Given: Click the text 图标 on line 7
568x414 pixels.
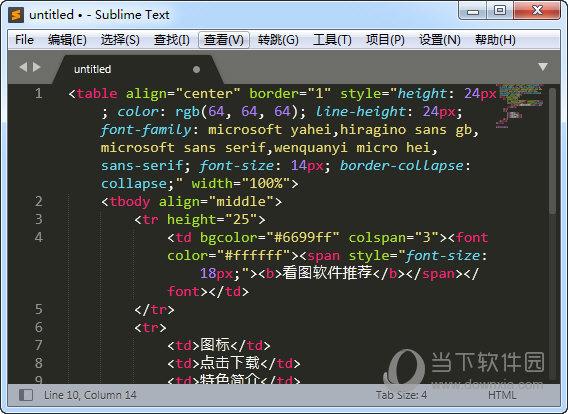Looking at the screenshot, I should (215, 345).
